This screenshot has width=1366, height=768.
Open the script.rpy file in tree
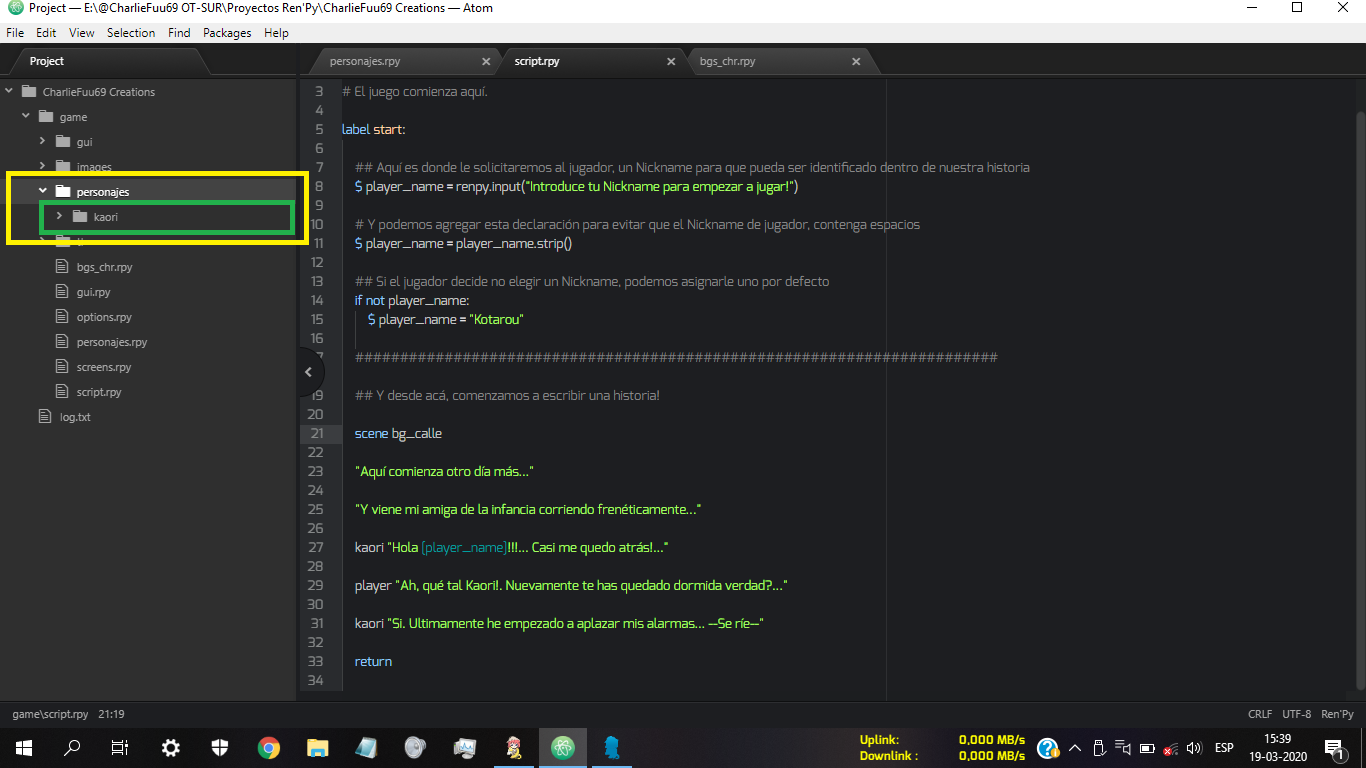point(98,392)
